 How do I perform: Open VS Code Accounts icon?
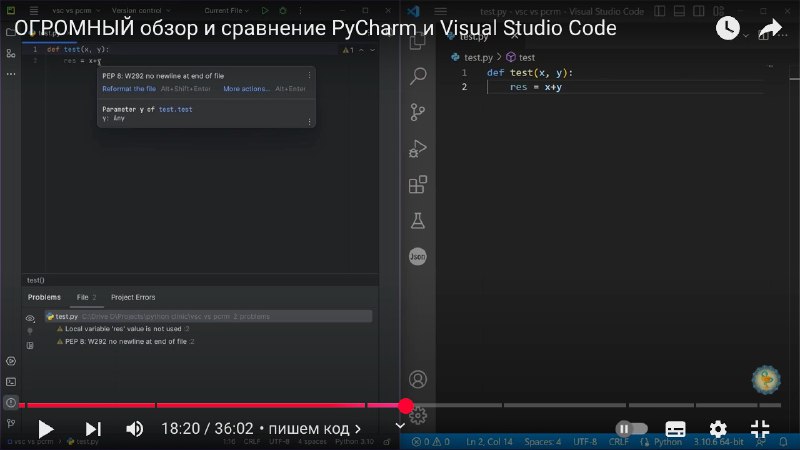[x=418, y=380]
